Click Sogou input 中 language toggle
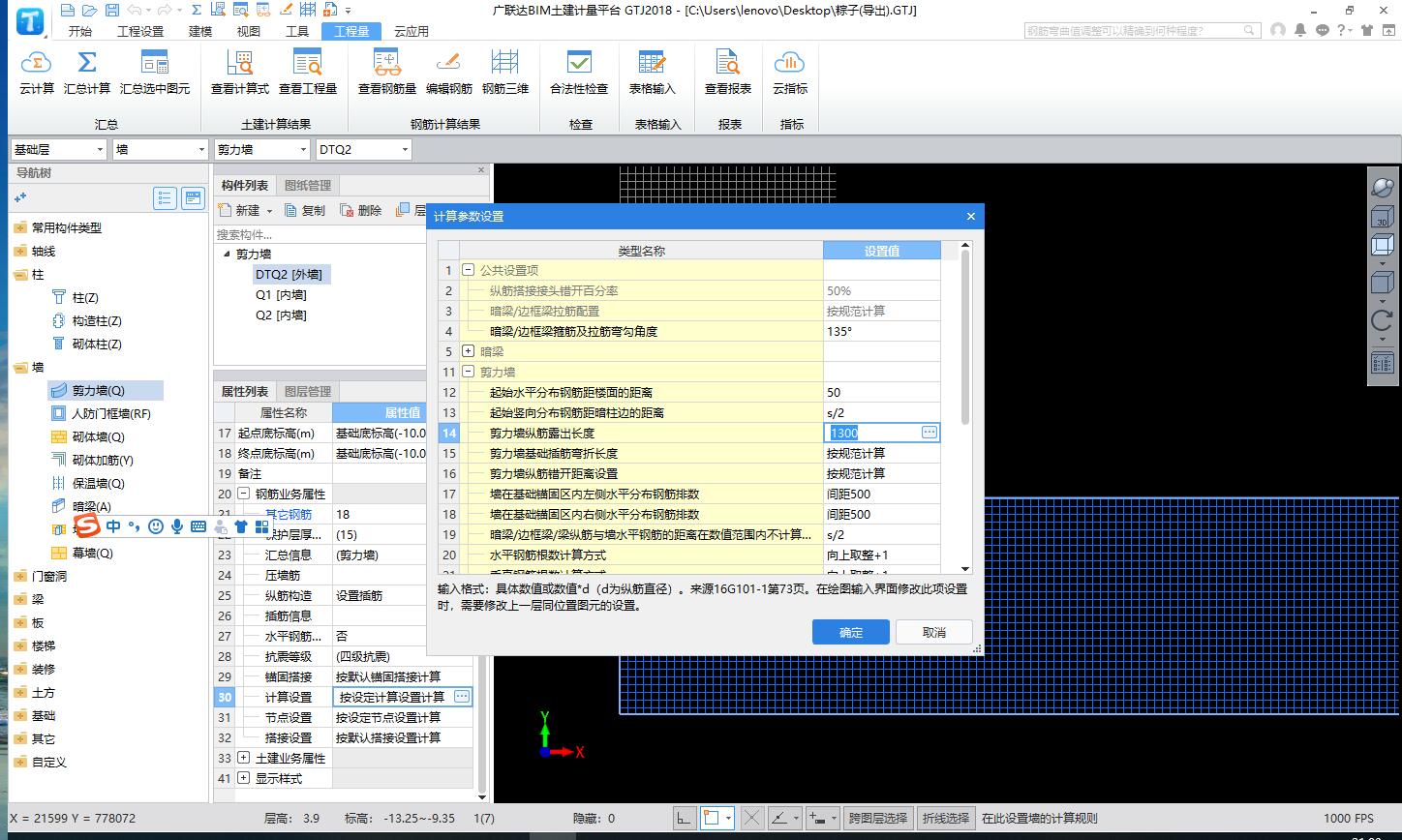This screenshot has width=1402, height=840. click(113, 526)
